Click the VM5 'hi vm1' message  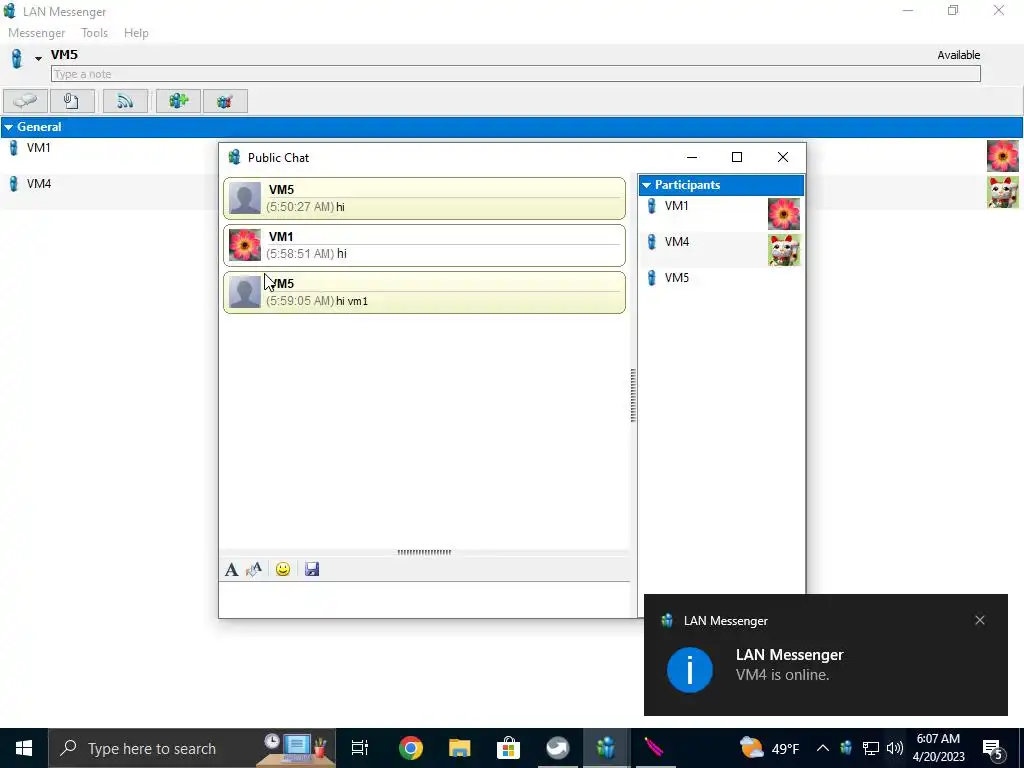pos(424,293)
